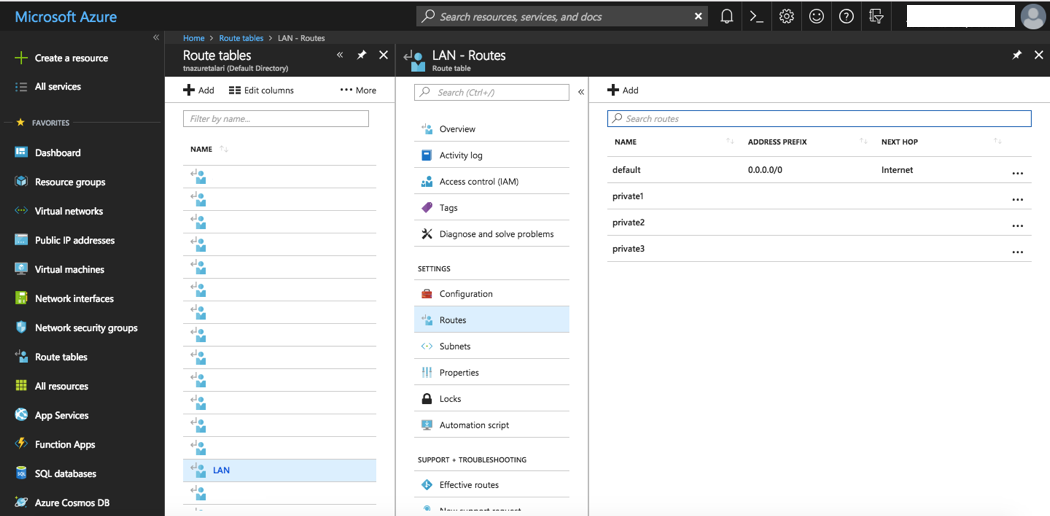
Task: Focus the Search routes field
Action: 819,118
